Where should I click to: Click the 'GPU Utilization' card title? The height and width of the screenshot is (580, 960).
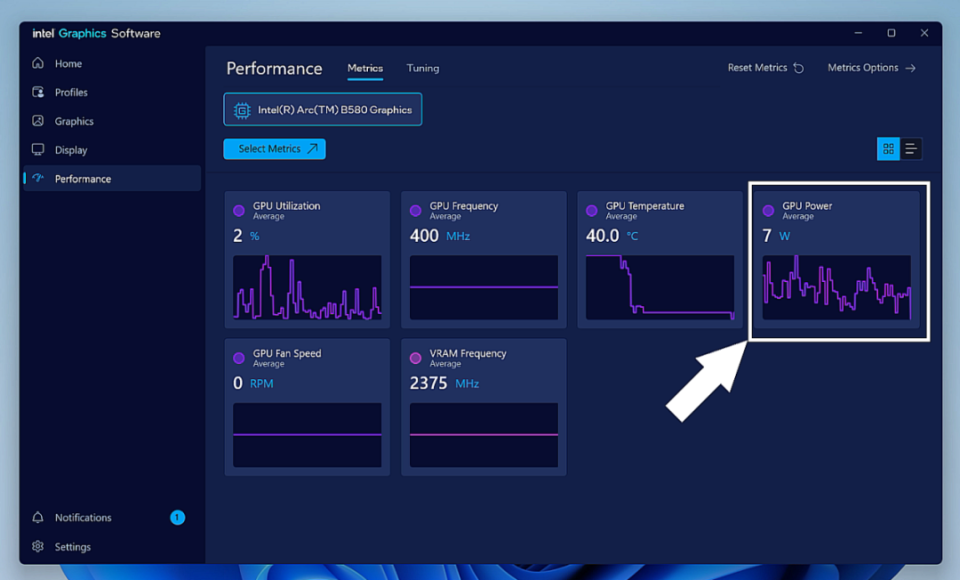click(x=287, y=206)
